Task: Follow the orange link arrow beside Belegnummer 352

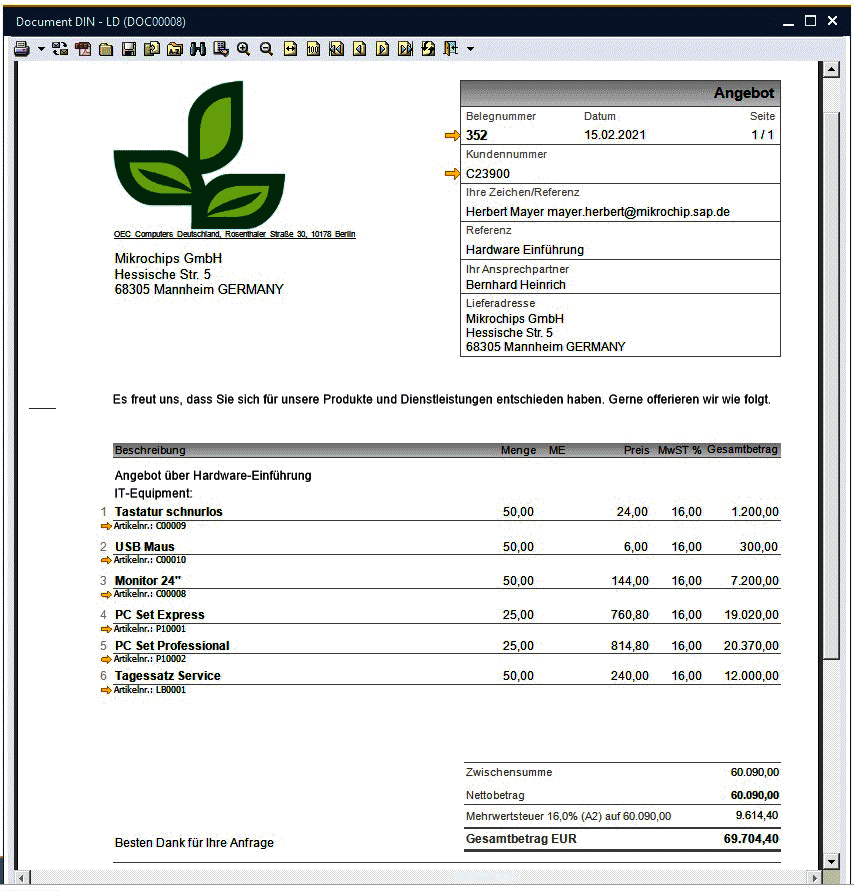Action: click(x=453, y=135)
